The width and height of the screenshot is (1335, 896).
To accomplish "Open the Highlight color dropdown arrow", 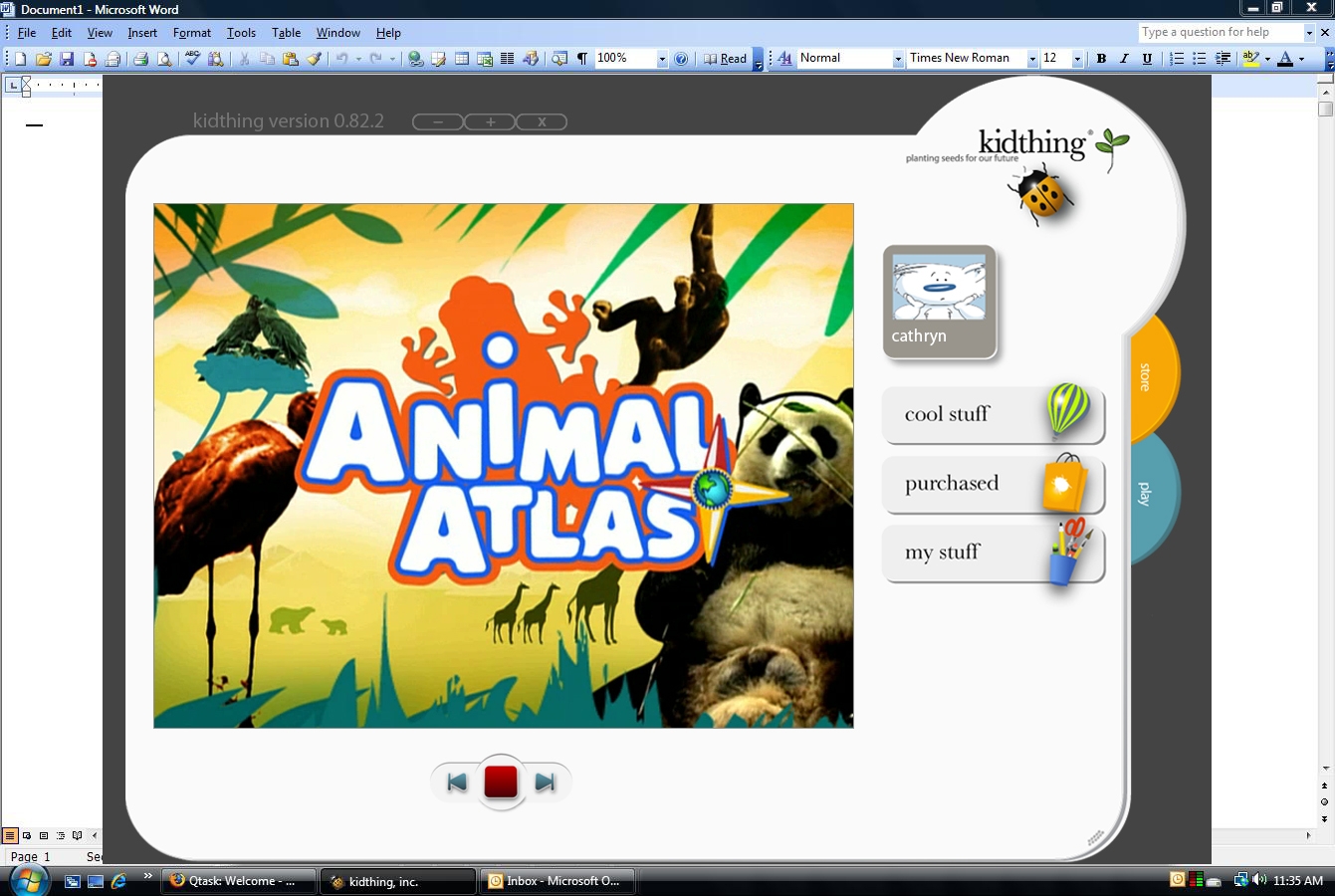I will (1267, 59).
